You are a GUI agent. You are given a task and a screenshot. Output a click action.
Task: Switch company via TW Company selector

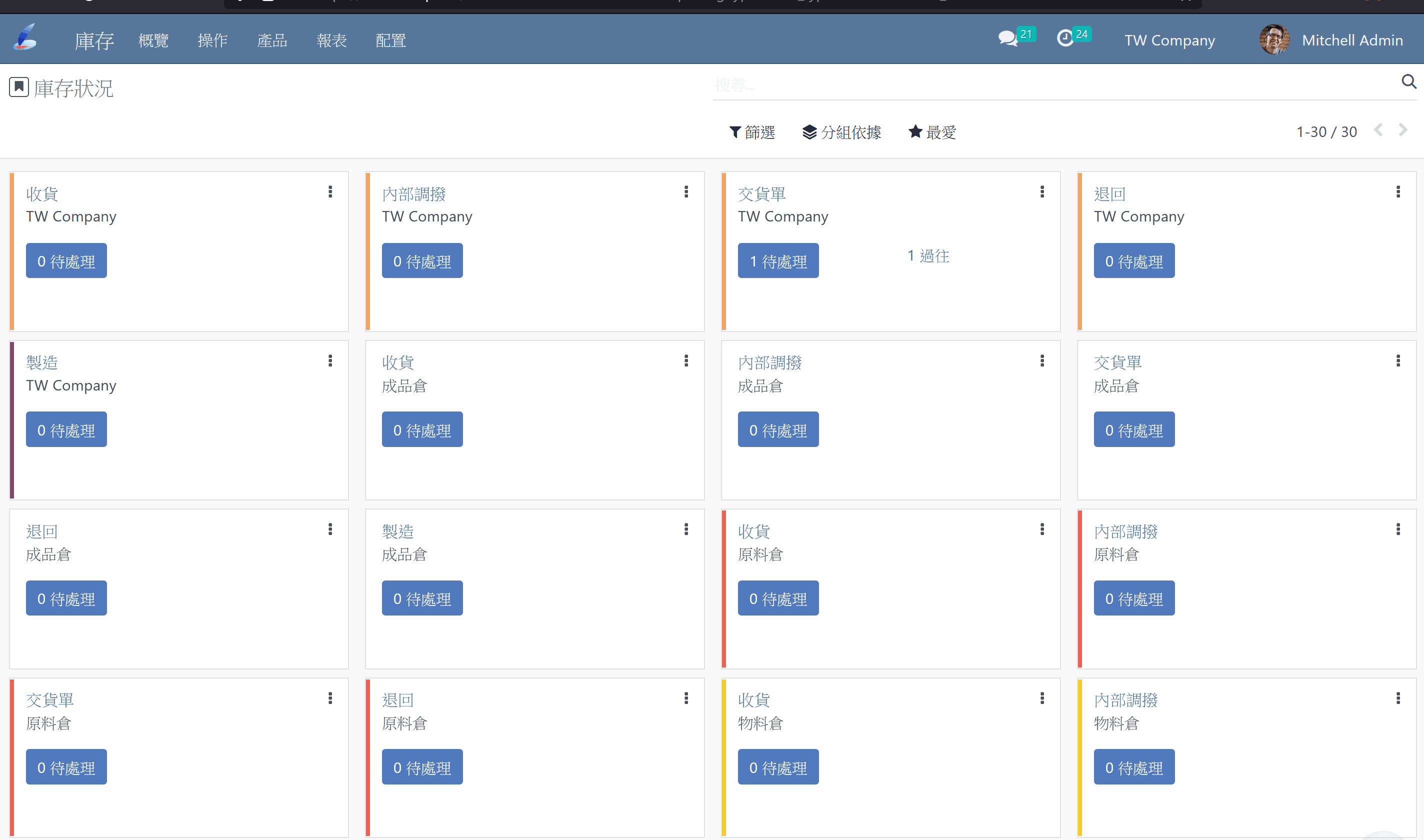click(1169, 40)
